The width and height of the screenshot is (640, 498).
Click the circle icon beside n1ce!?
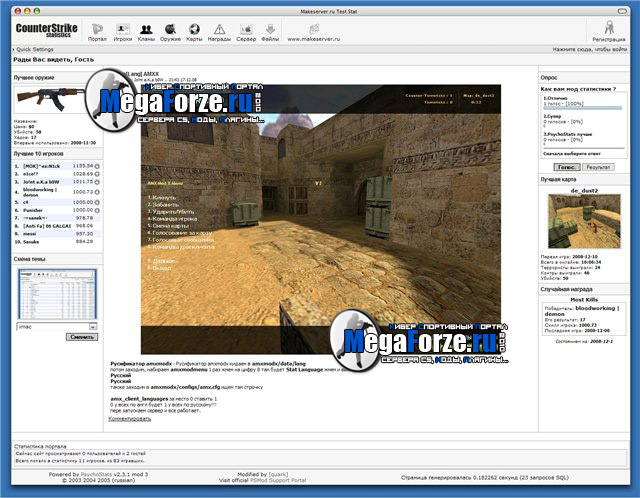coord(97,174)
